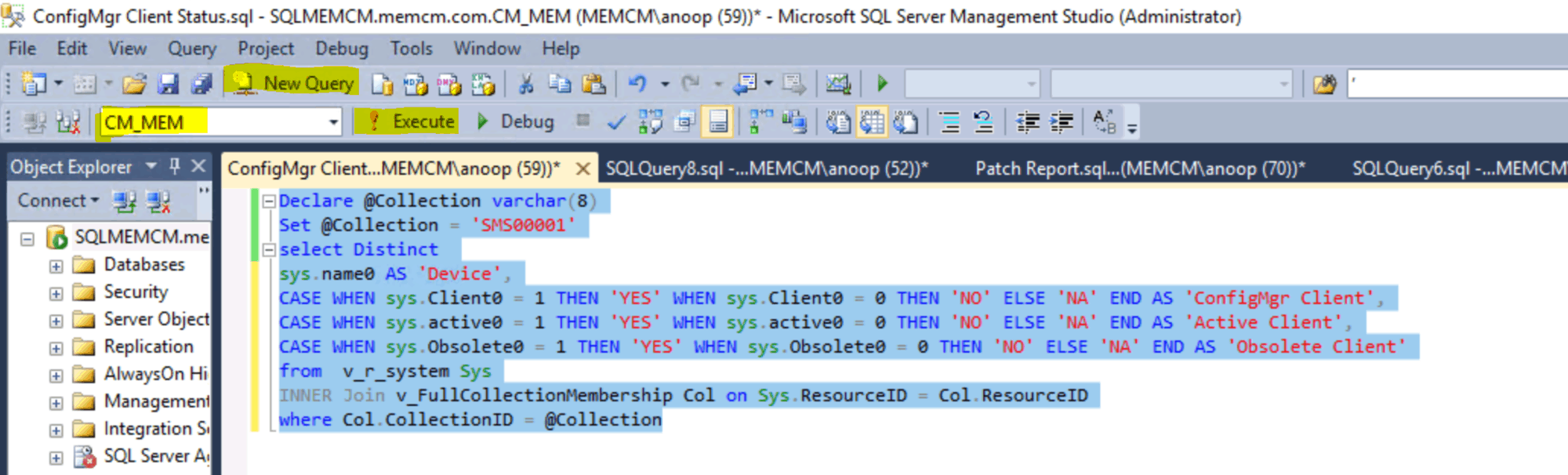The width and height of the screenshot is (1568, 475).
Task: Toggle Results to Text mode
Action: point(838,122)
